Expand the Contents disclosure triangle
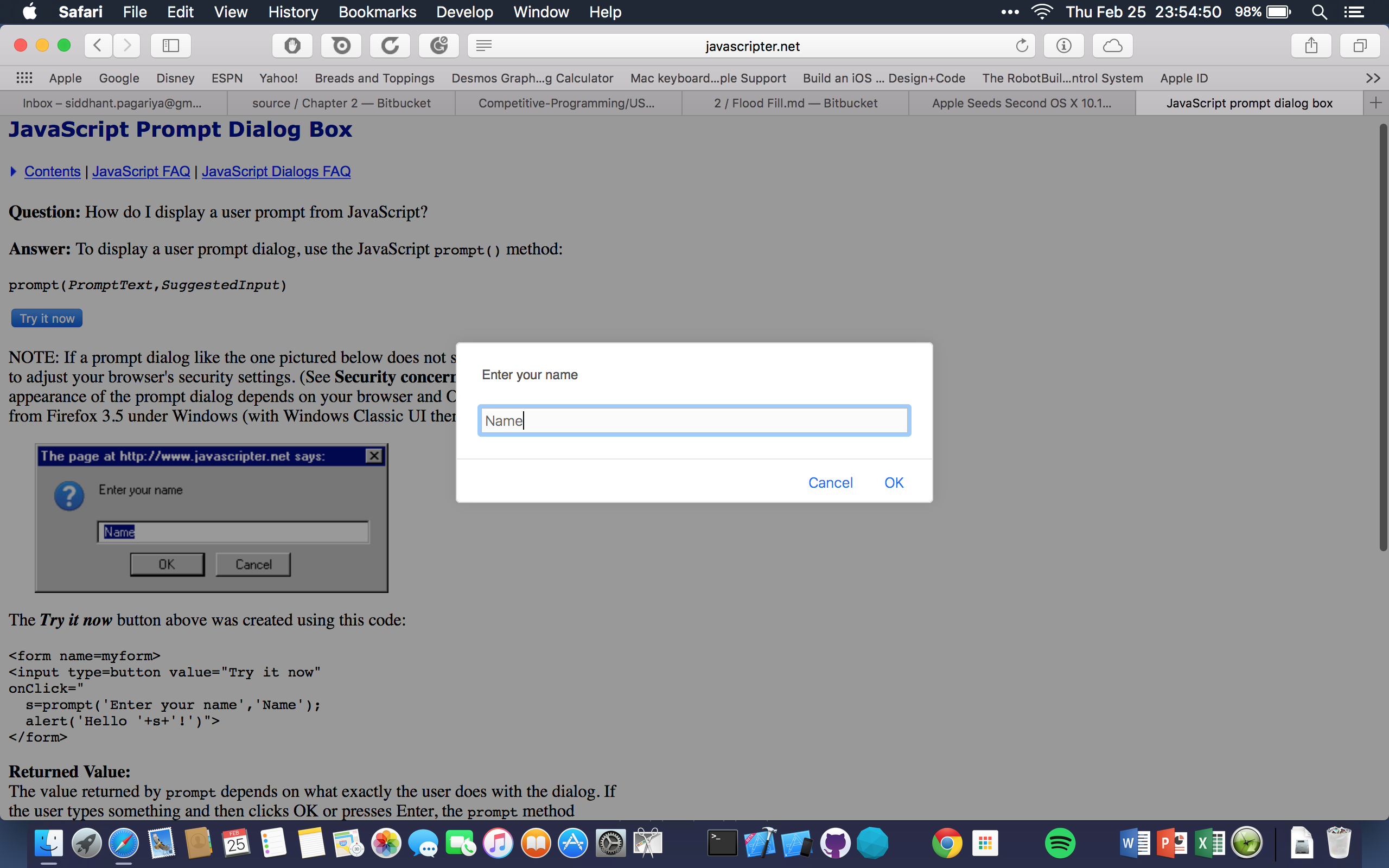Screen dimensions: 1389x868 (x=13, y=171)
